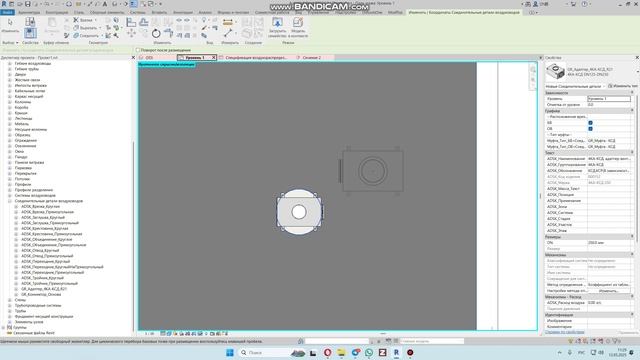Click the Properties palette icon in Свойства panel

click(x=30, y=33)
